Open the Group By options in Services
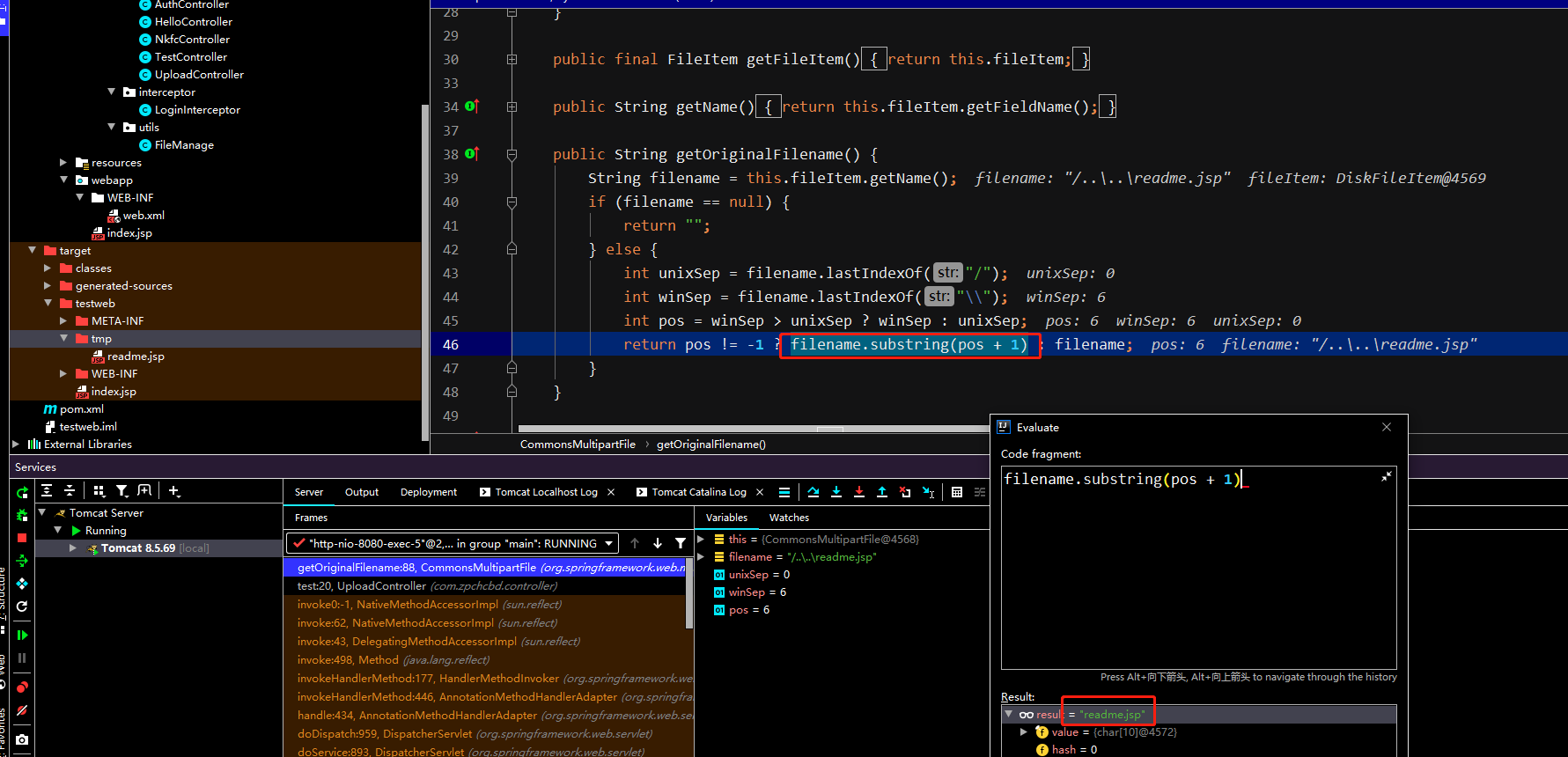The image size is (1568, 757). [99, 491]
